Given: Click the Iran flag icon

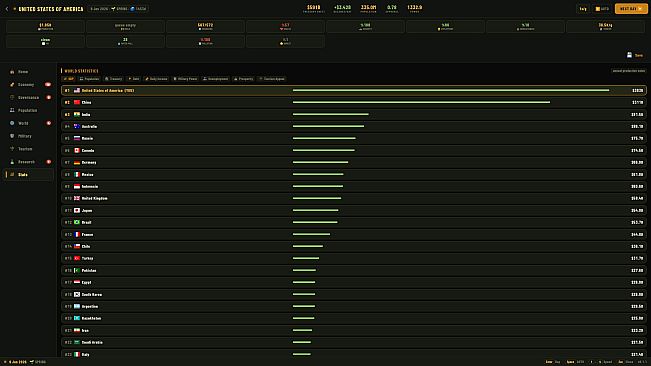Looking at the screenshot, I should [77, 330].
